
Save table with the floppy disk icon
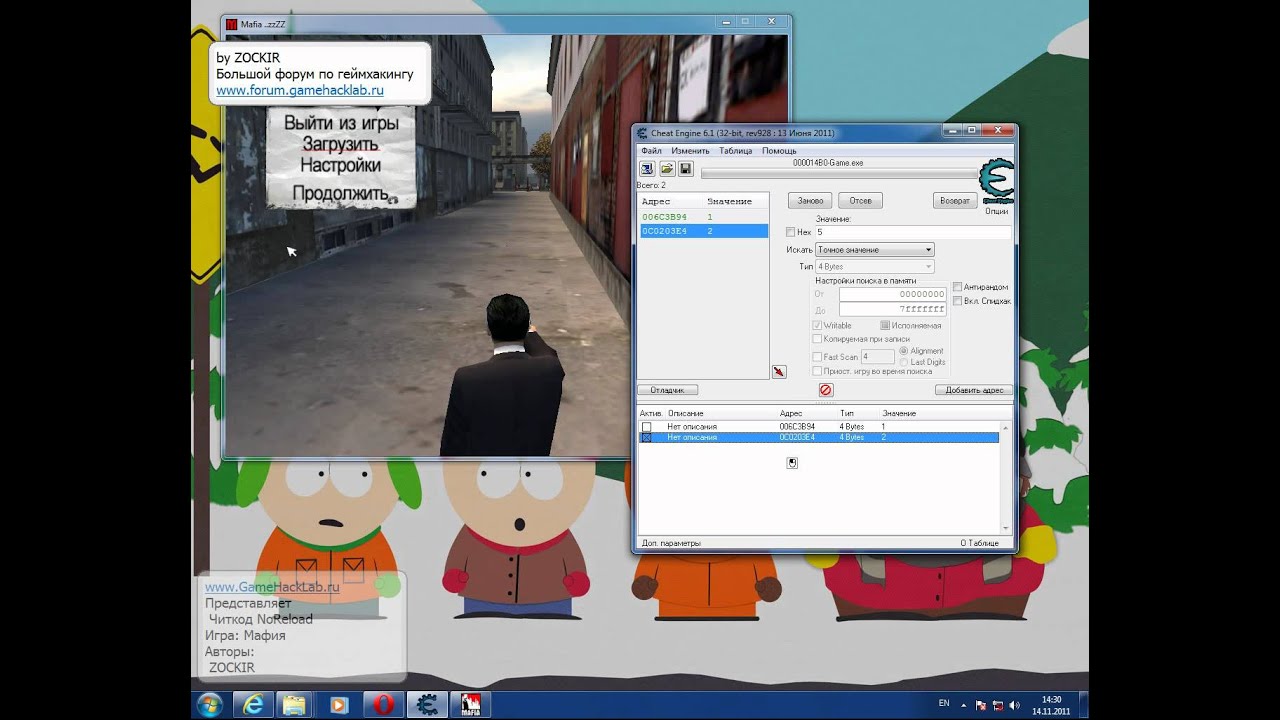pyautogui.click(x=686, y=168)
